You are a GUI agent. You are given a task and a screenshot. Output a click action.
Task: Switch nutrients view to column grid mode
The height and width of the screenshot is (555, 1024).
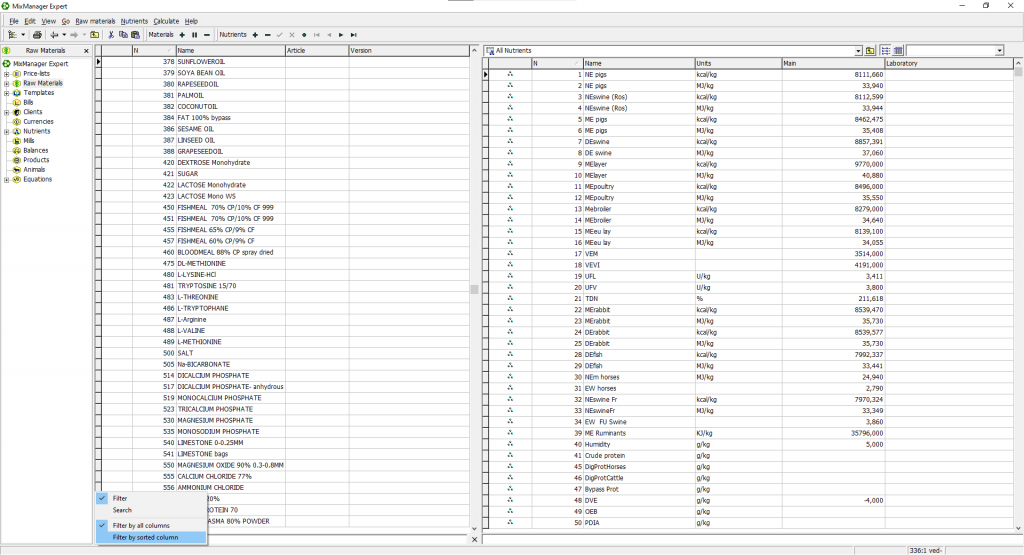coord(898,50)
